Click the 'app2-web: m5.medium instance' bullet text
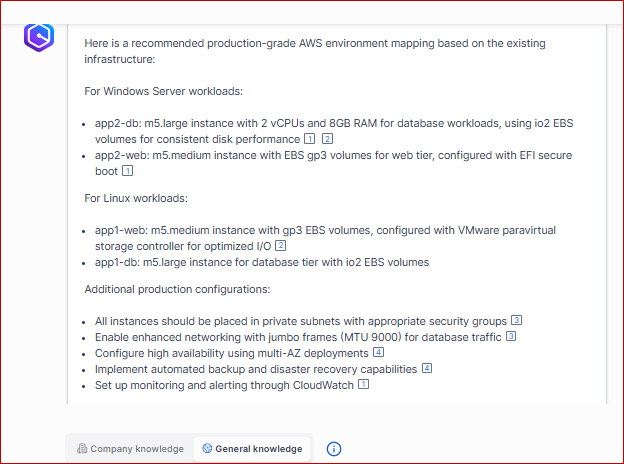This screenshot has width=624, height=464. click(333, 163)
